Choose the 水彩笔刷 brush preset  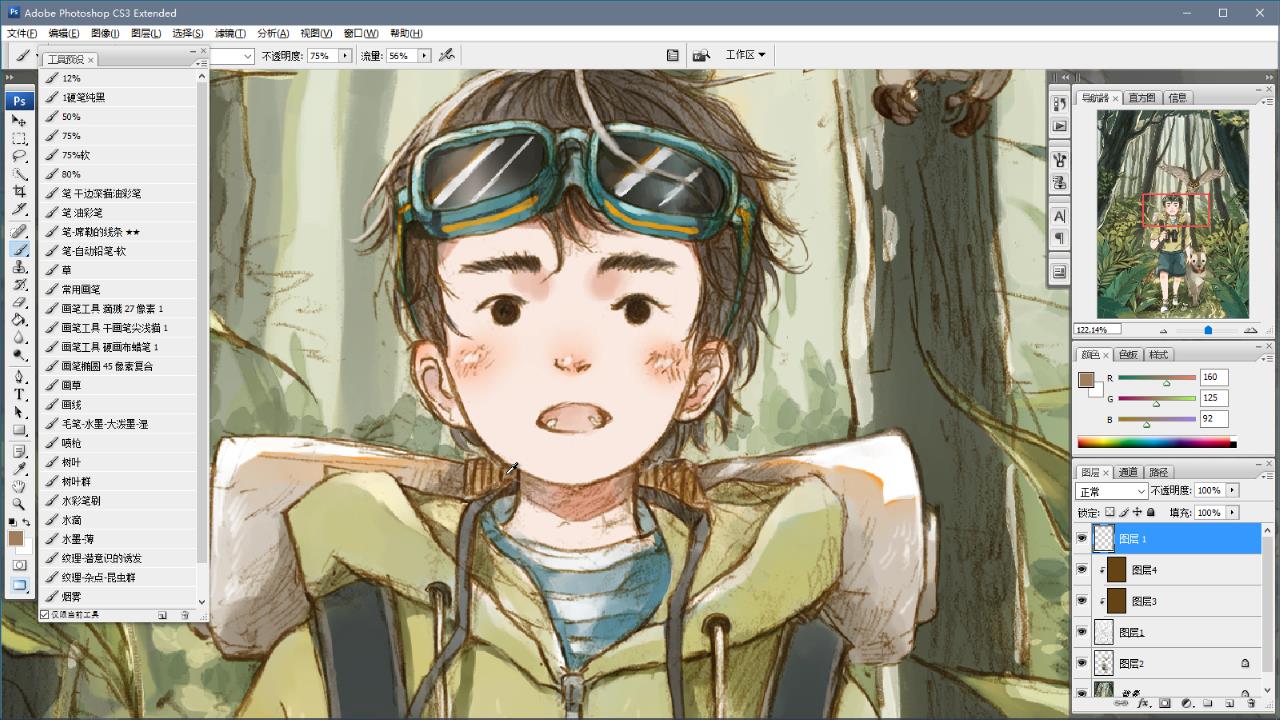pos(81,501)
